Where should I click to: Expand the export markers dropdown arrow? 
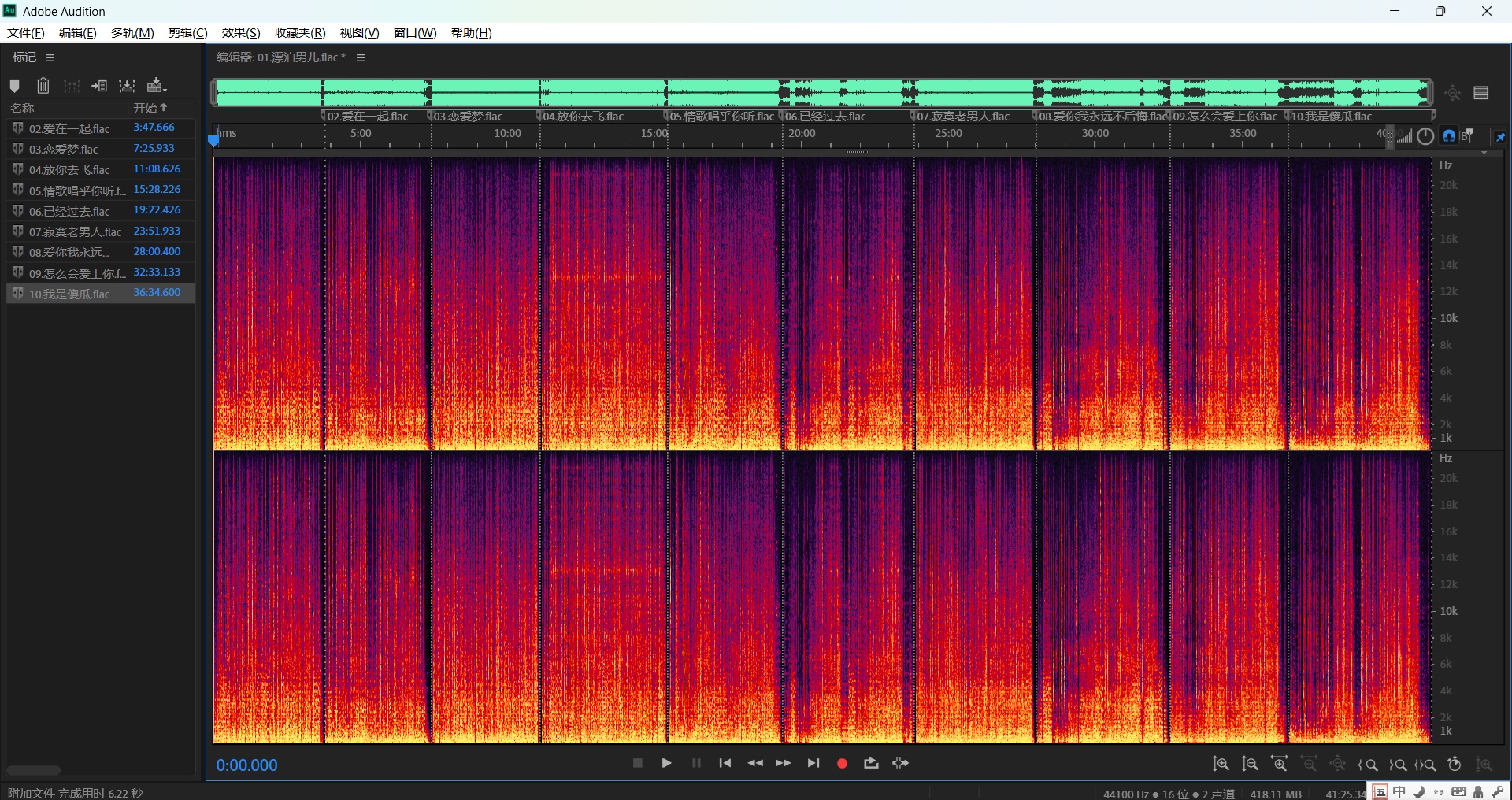point(164,90)
